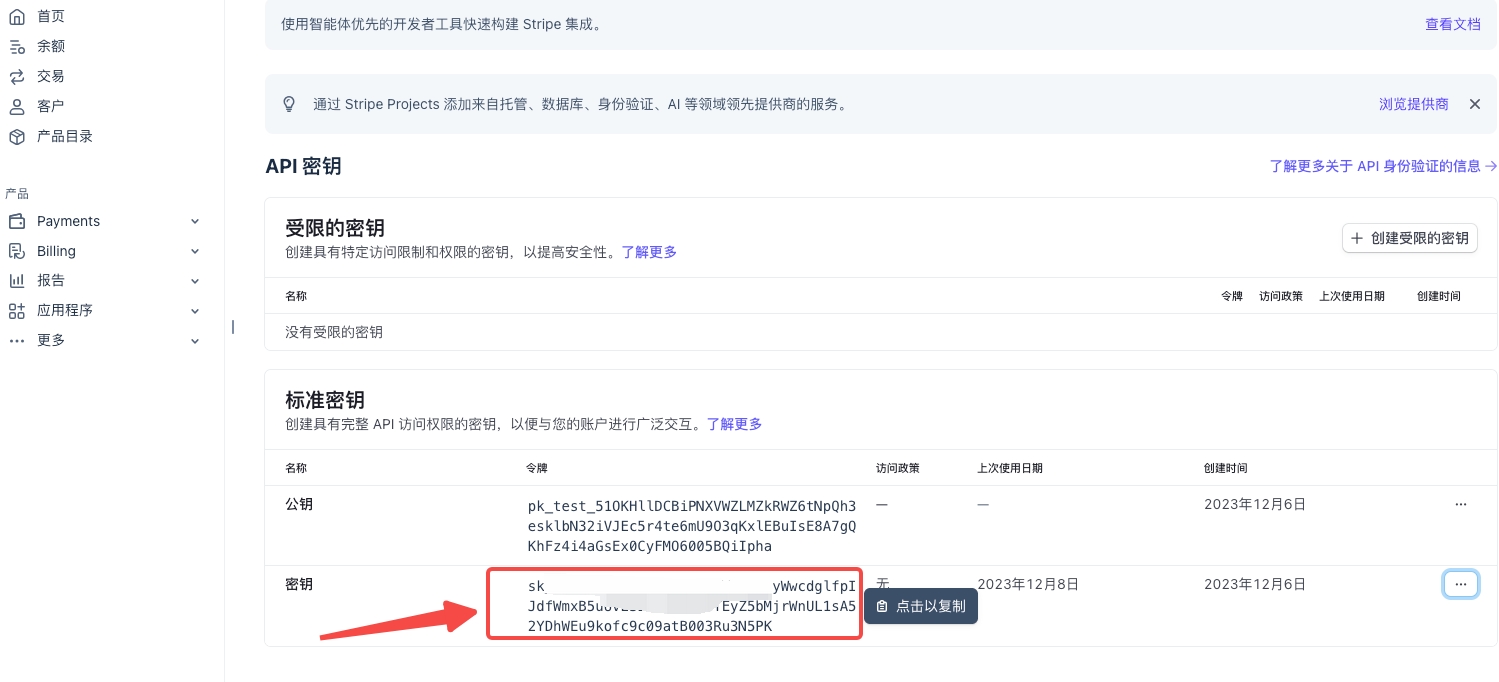This screenshot has width=1499, height=682.
Task: Open 交易 transactions via its arrows icon
Action: coord(16,76)
